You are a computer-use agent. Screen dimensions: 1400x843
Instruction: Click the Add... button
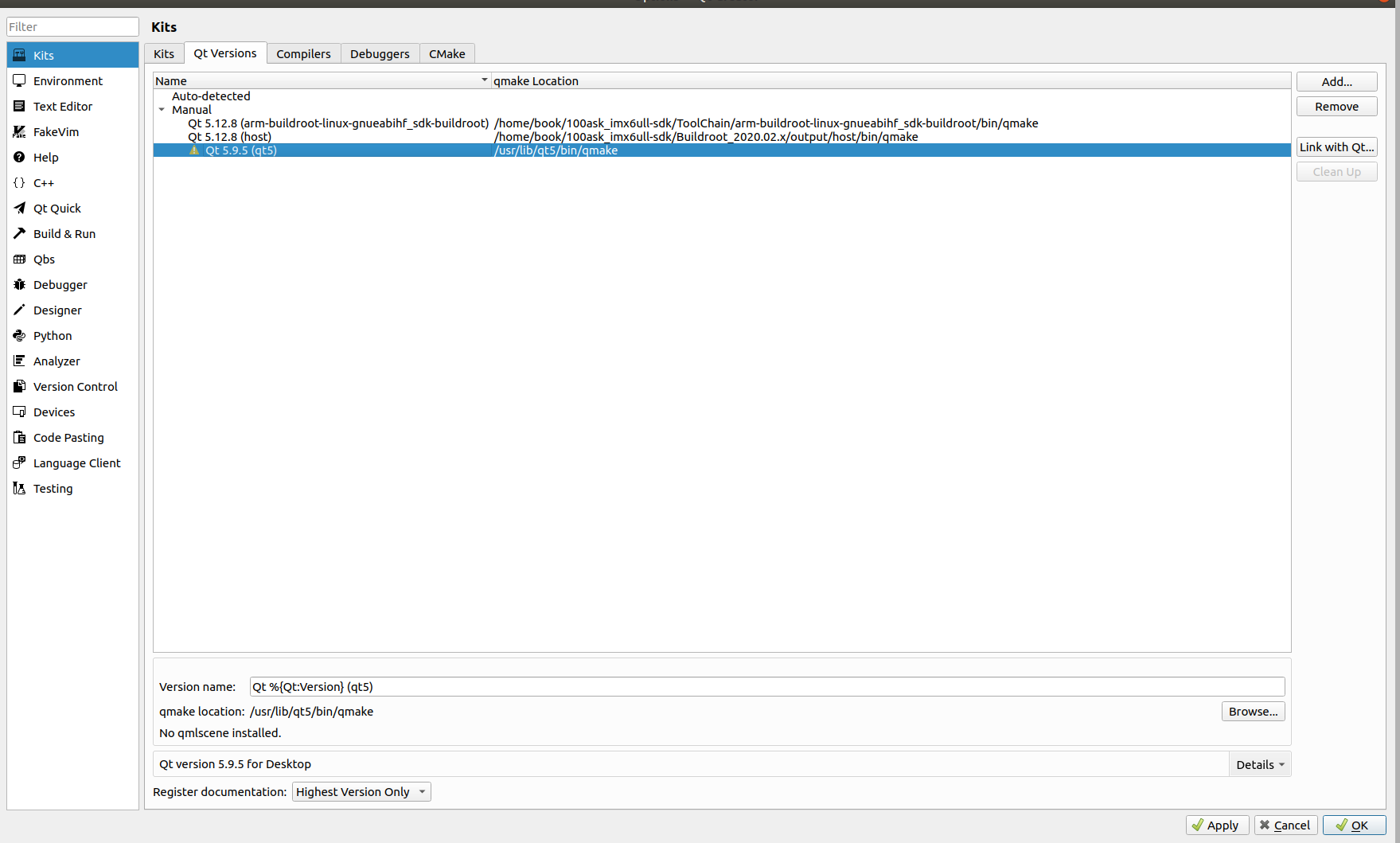[x=1336, y=81]
